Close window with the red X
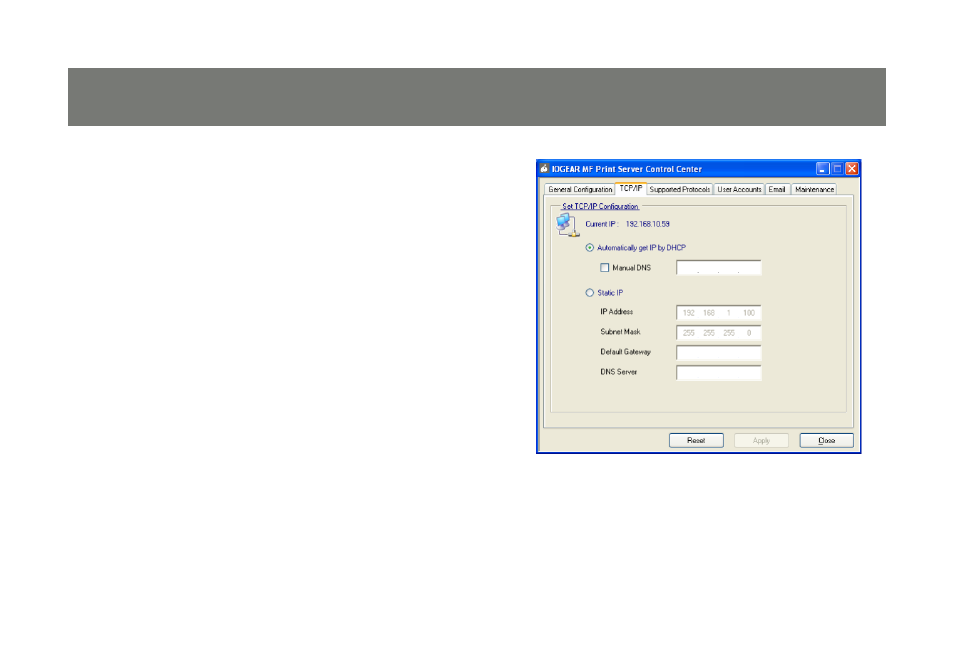Image resolution: width=954 pixels, height=664 pixels. coord(852,169)
